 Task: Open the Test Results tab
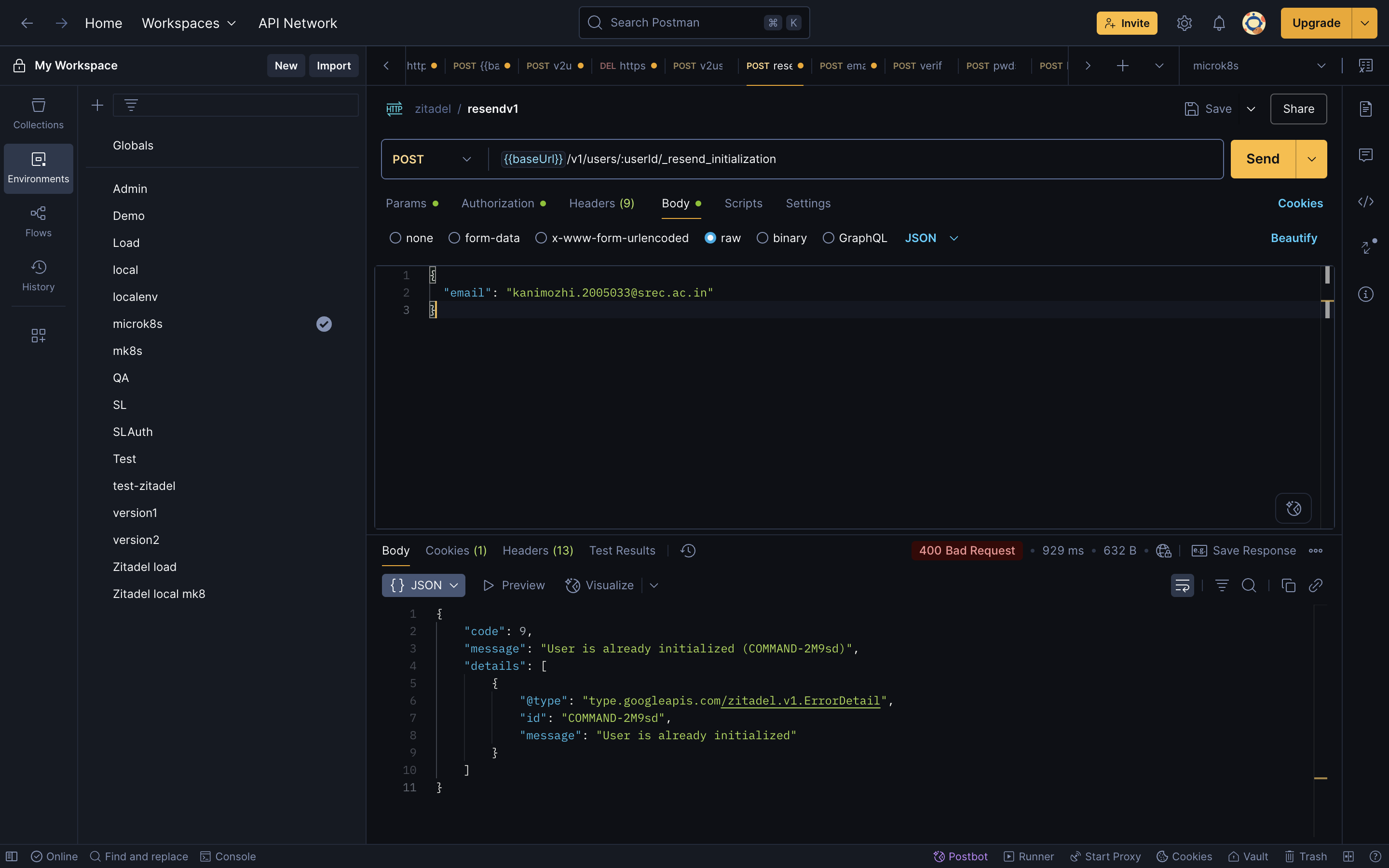pos(622,551)
